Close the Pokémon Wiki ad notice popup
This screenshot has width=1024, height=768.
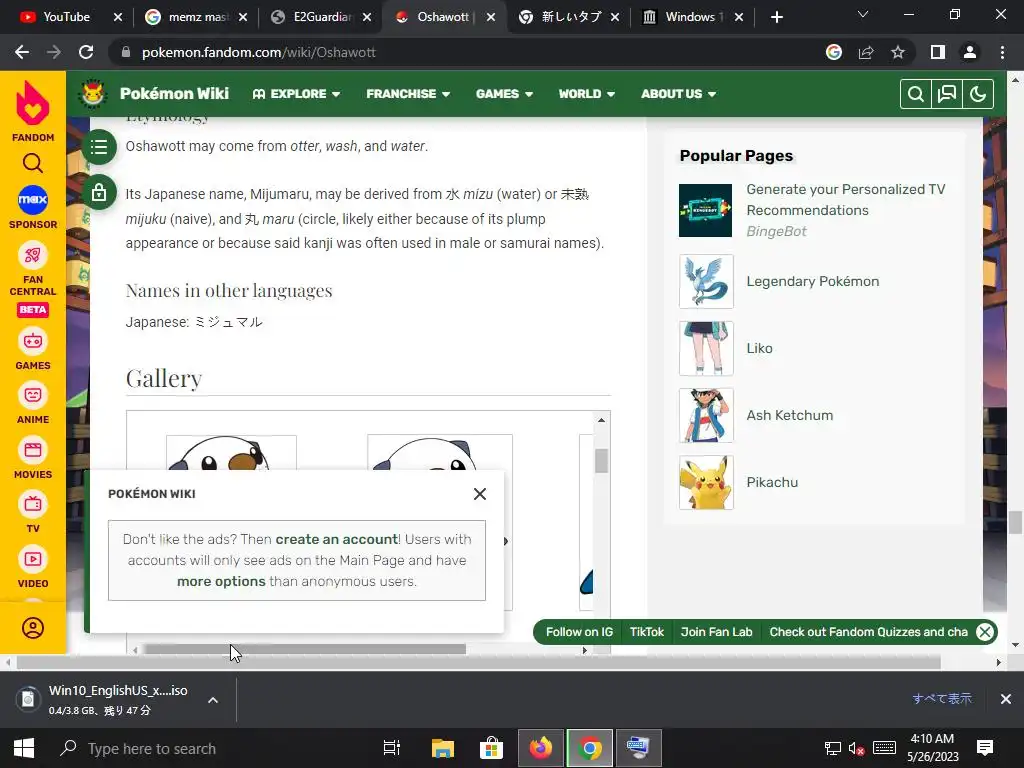tap(479, 494)
